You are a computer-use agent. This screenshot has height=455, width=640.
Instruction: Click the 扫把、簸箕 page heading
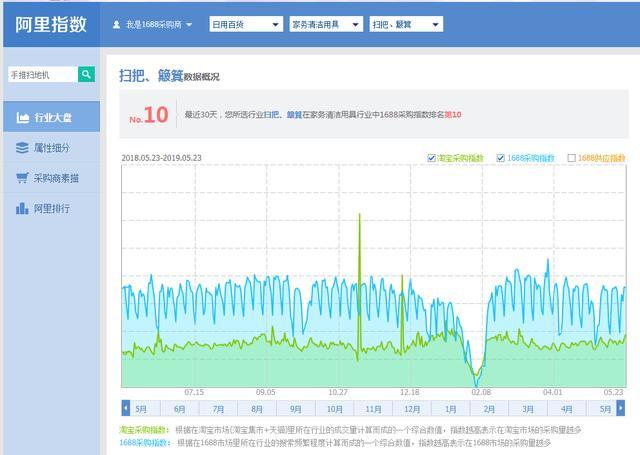[x=151, y=75]
